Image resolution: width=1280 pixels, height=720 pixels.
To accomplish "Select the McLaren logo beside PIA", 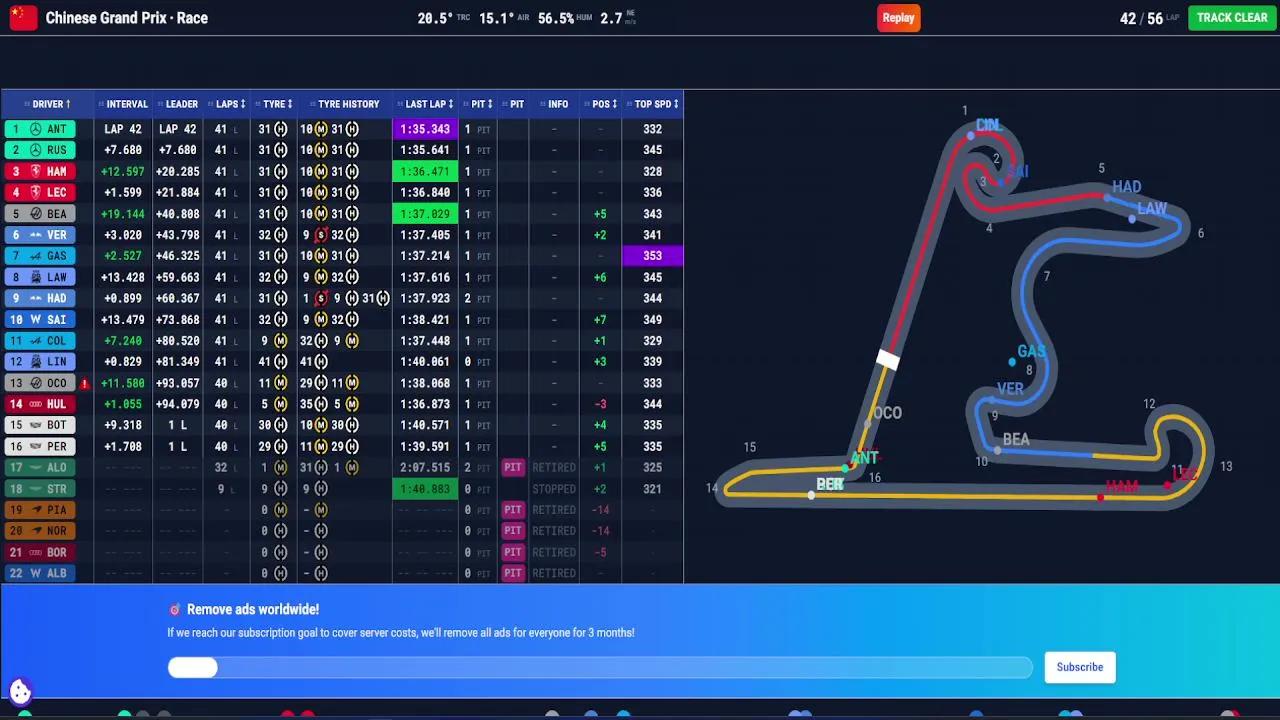I will pos(35,510).
